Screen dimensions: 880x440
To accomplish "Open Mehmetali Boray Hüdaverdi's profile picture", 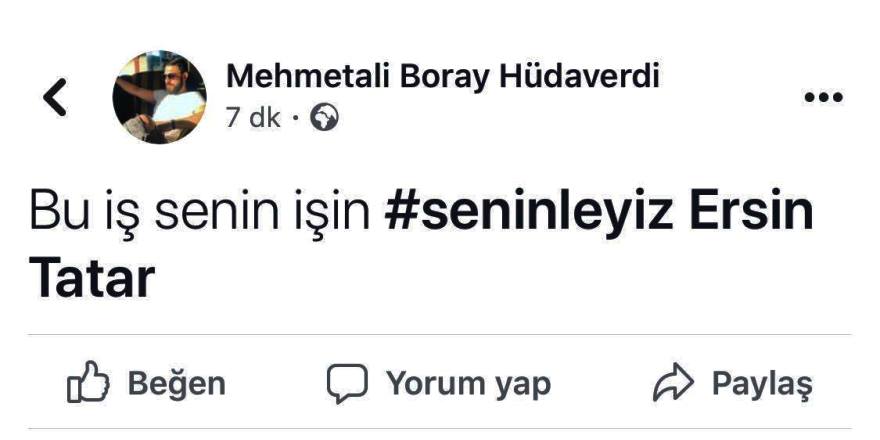I will tap(159, 97).
